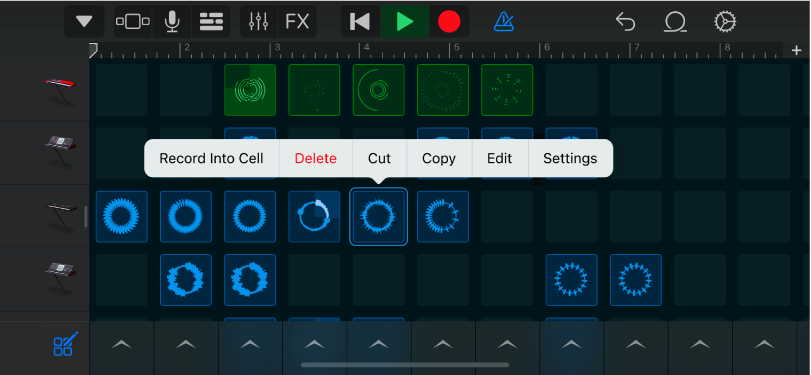Screen dimensions: 811x375
Task: Click bar 2 on the ruler
Action: tap(187, 48)
